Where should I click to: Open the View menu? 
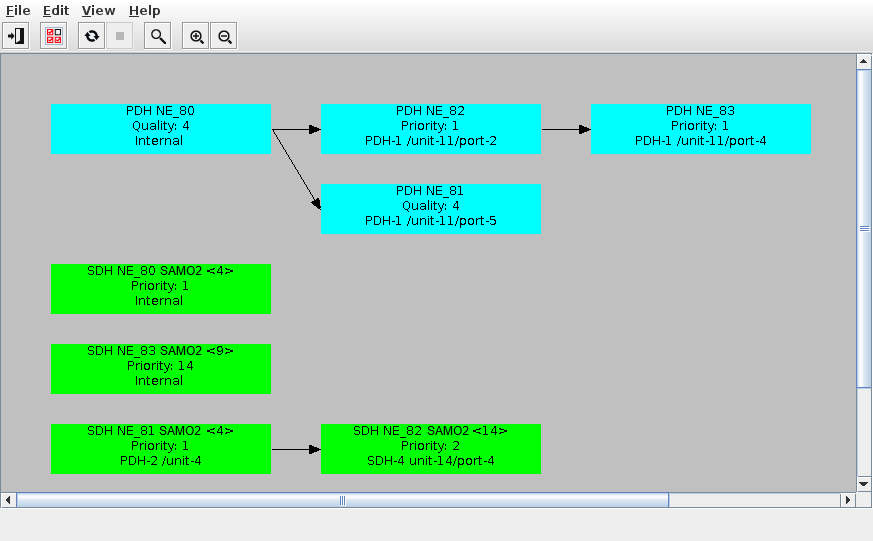(98, 10)
